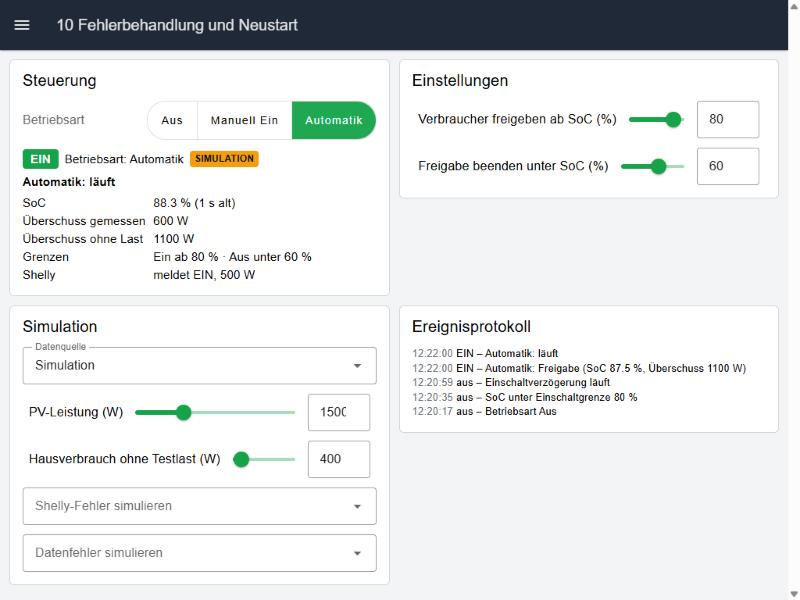
Task: Click the Datenfehler simulieren dropdown arrow
Action: click(357, 554)
